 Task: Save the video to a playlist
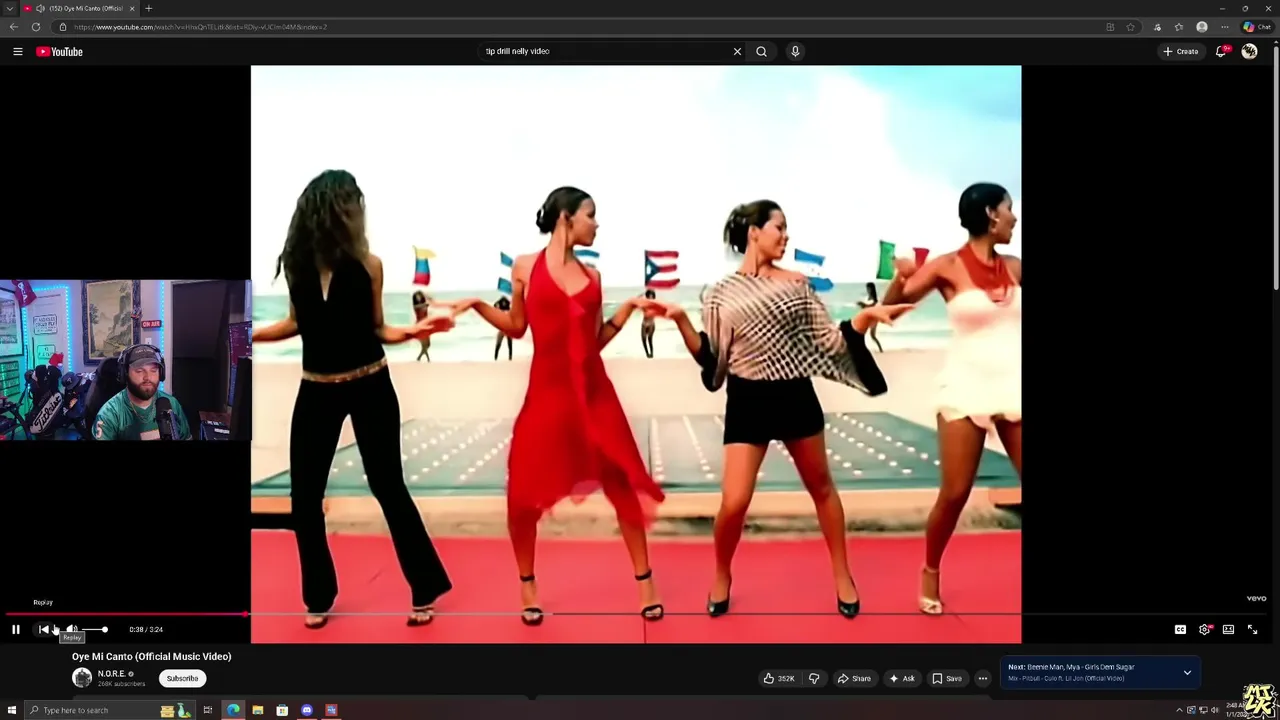(x=947, y=678)
